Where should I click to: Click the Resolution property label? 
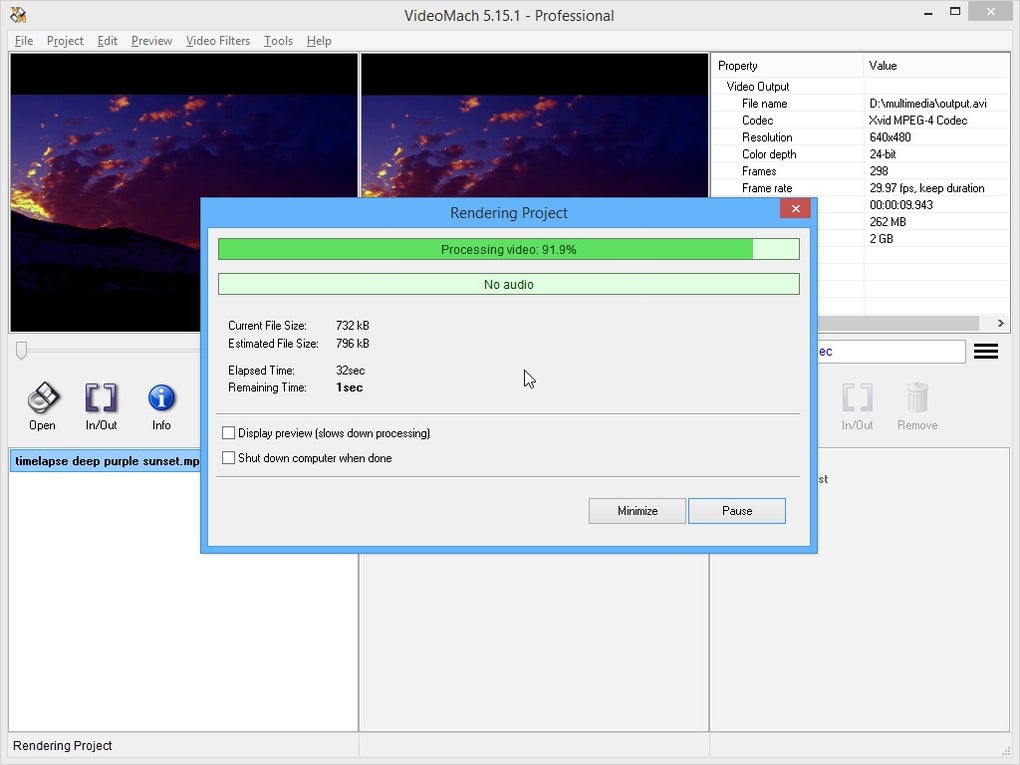point(767,137)
